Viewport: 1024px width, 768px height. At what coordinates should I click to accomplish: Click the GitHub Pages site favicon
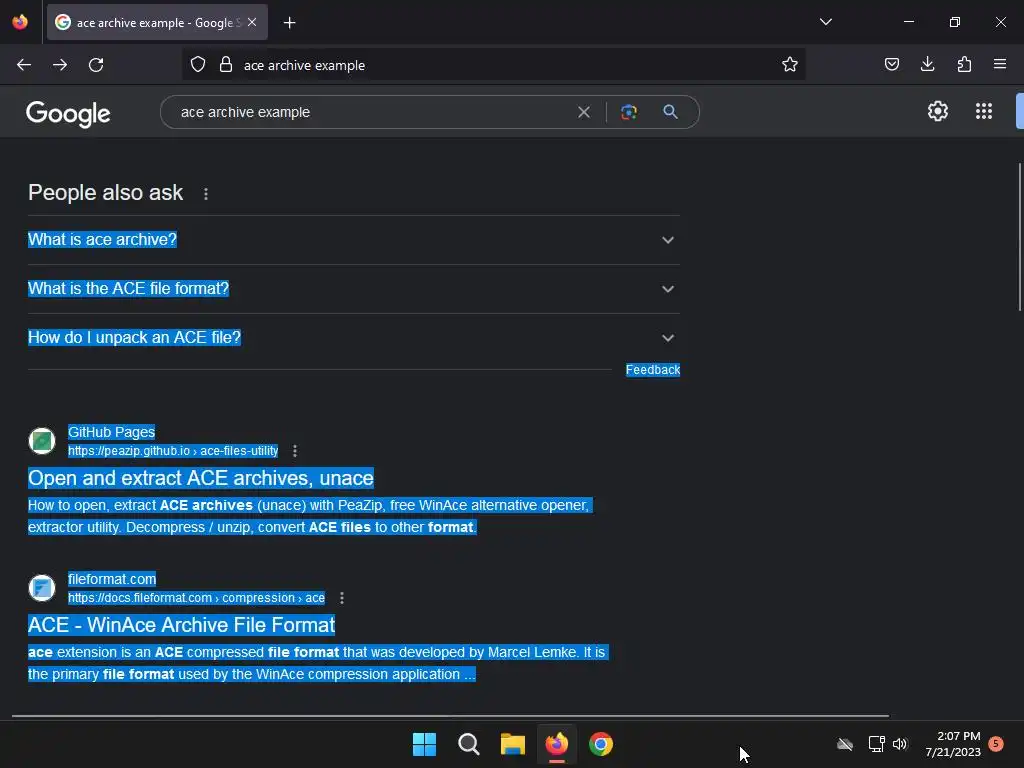[x=42, y=441]
